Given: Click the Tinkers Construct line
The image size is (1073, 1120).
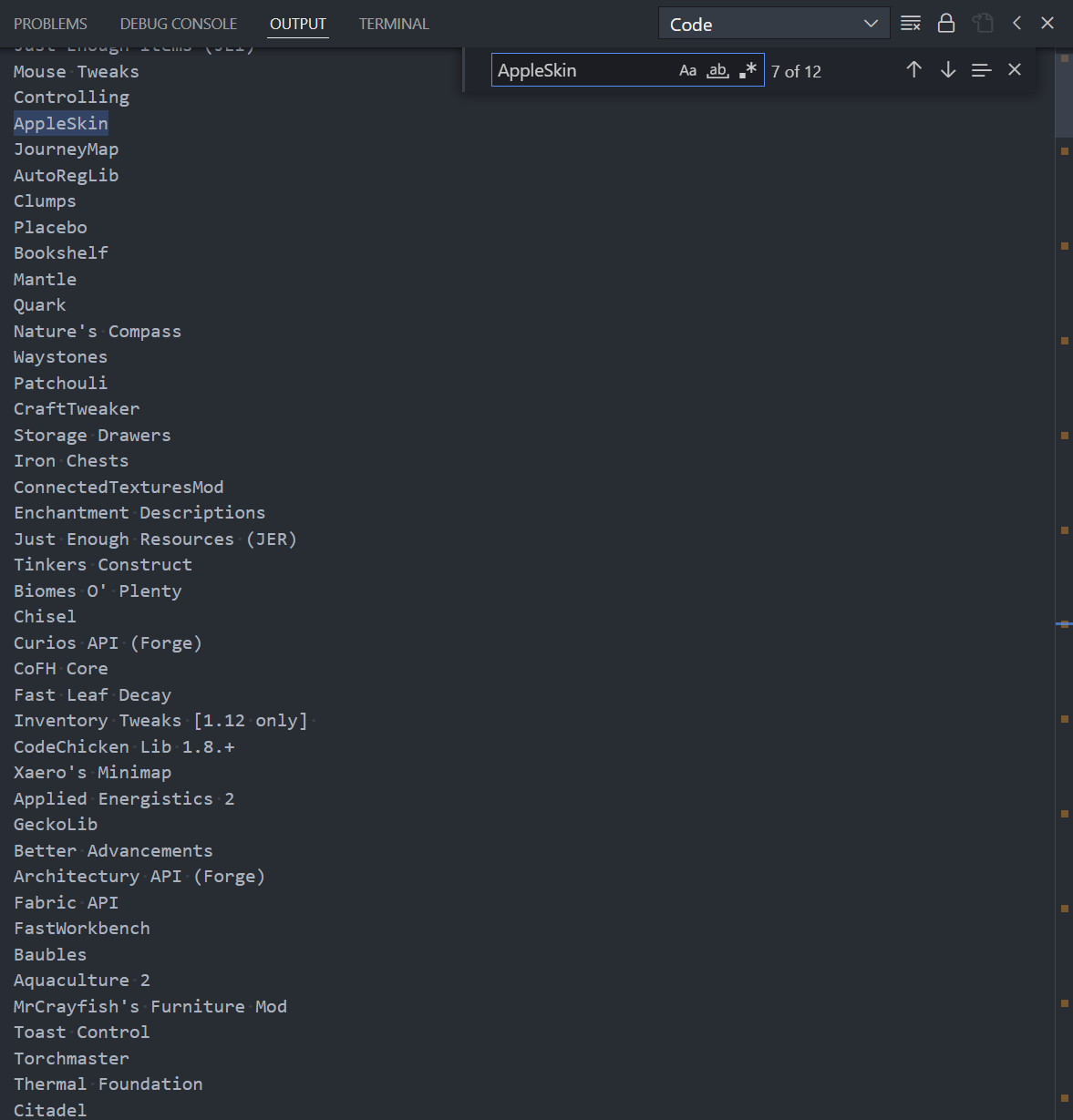Looking at the screenshot, I should [103, 565].
